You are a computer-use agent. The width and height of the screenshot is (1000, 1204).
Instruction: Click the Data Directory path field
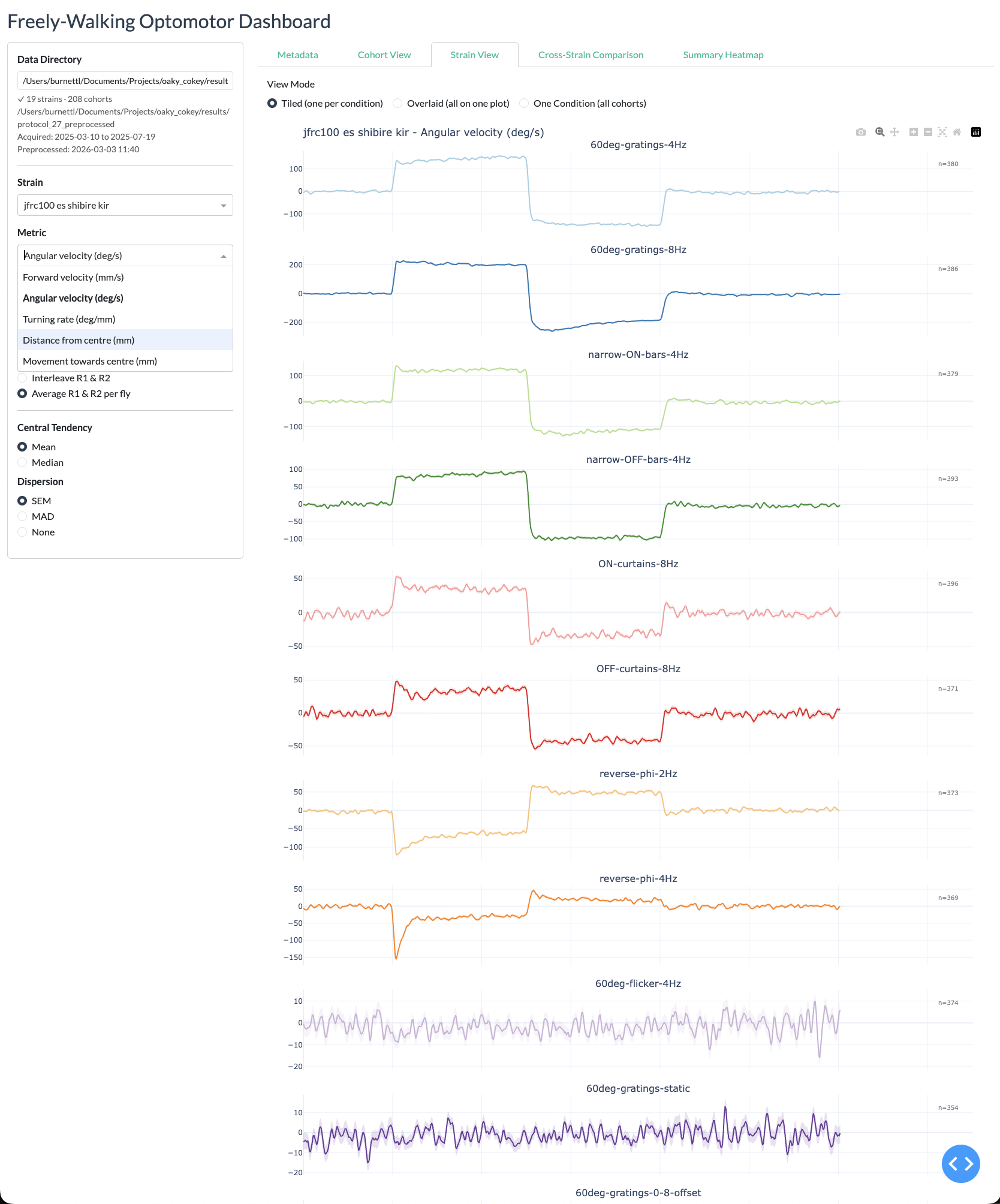125,81
